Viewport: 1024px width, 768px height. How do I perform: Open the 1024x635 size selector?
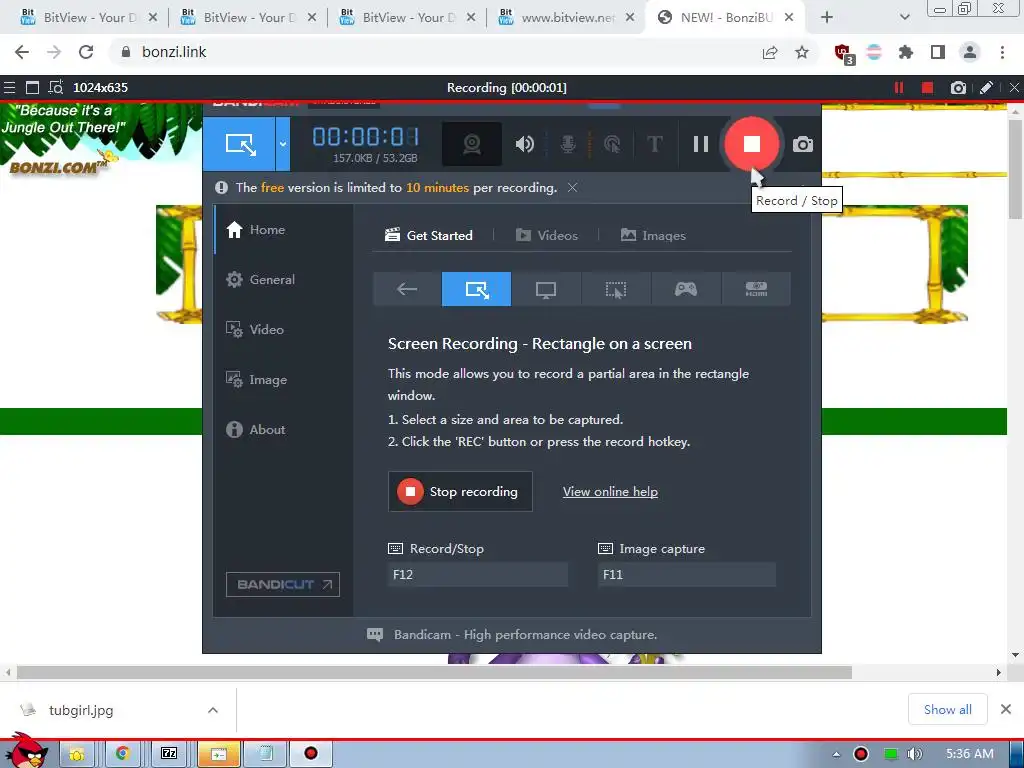point(101,88)
